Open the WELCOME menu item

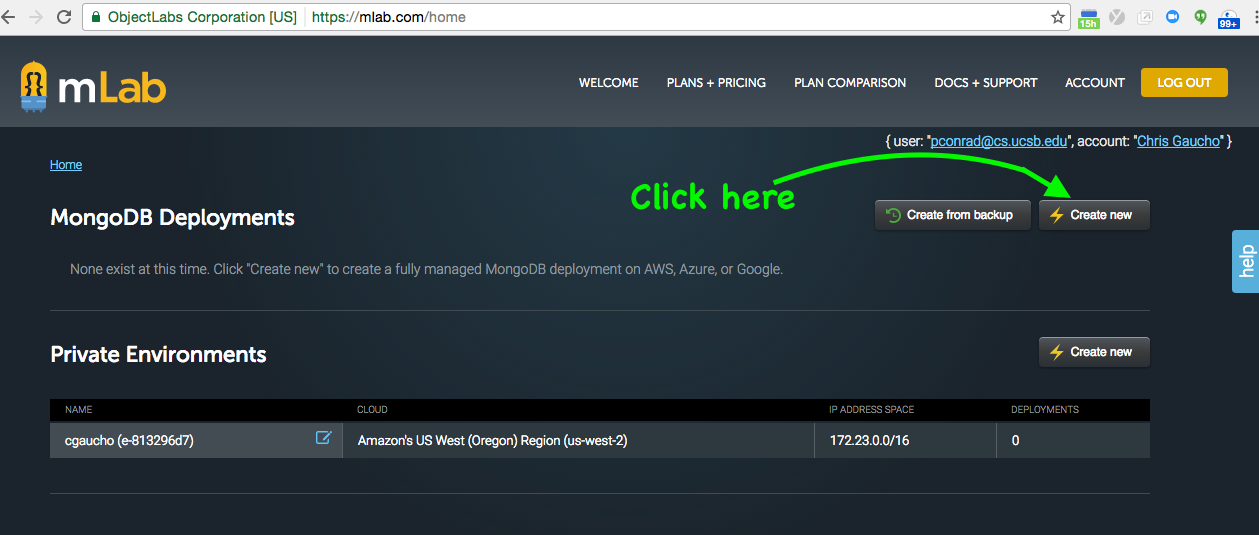point(608,83)
